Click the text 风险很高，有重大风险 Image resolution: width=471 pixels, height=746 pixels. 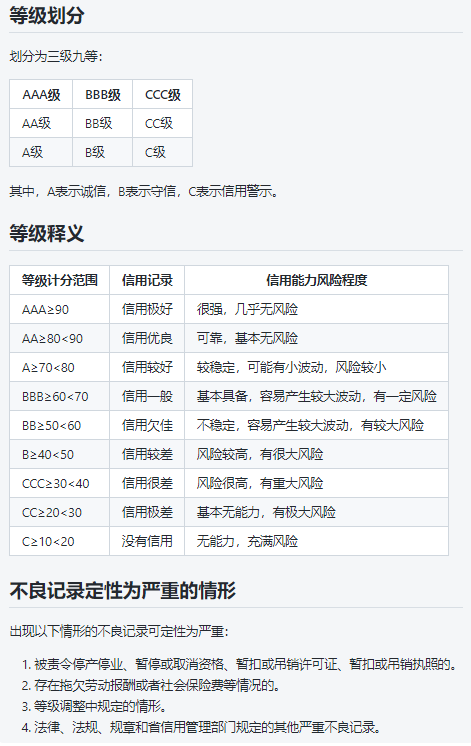pos(260,483)
